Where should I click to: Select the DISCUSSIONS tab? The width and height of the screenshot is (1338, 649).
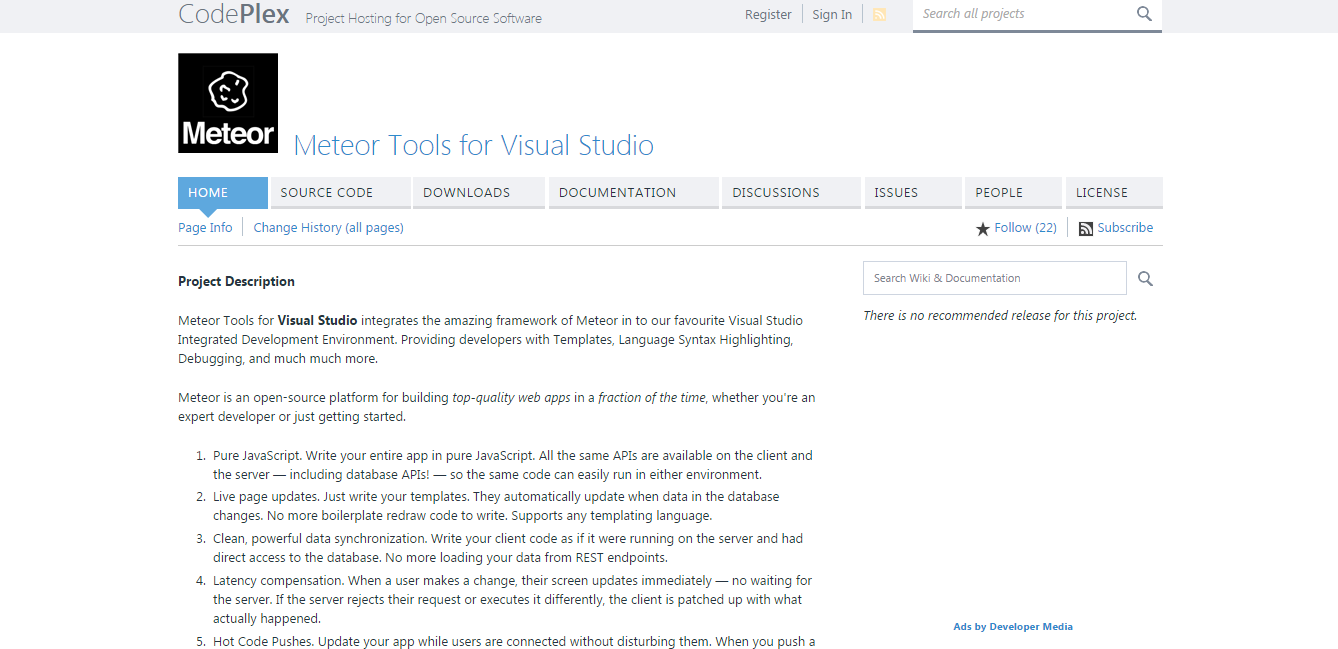pyautogui.click(x=792, y=192)
